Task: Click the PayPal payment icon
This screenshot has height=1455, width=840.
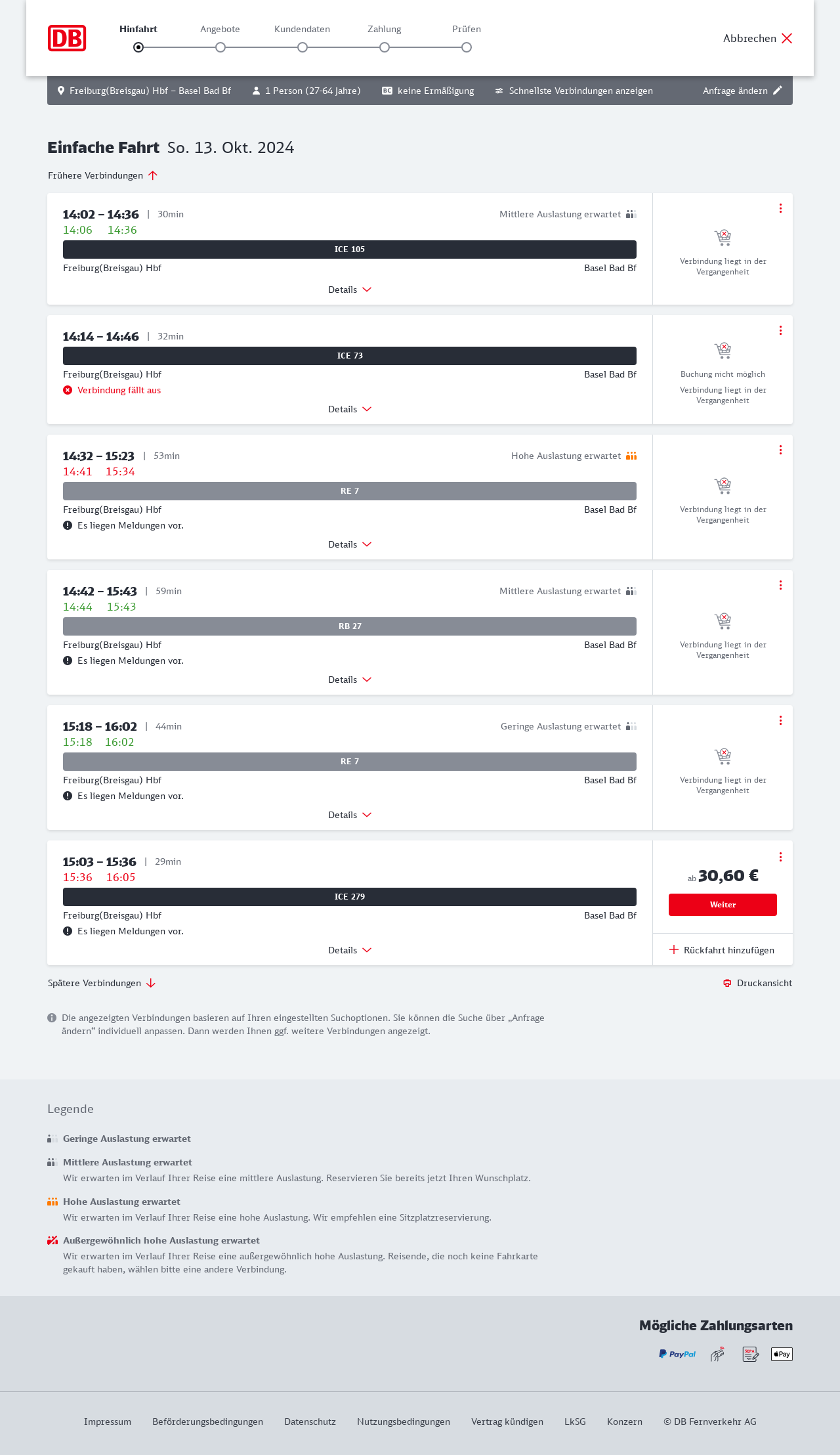Action: [677, 1354]
